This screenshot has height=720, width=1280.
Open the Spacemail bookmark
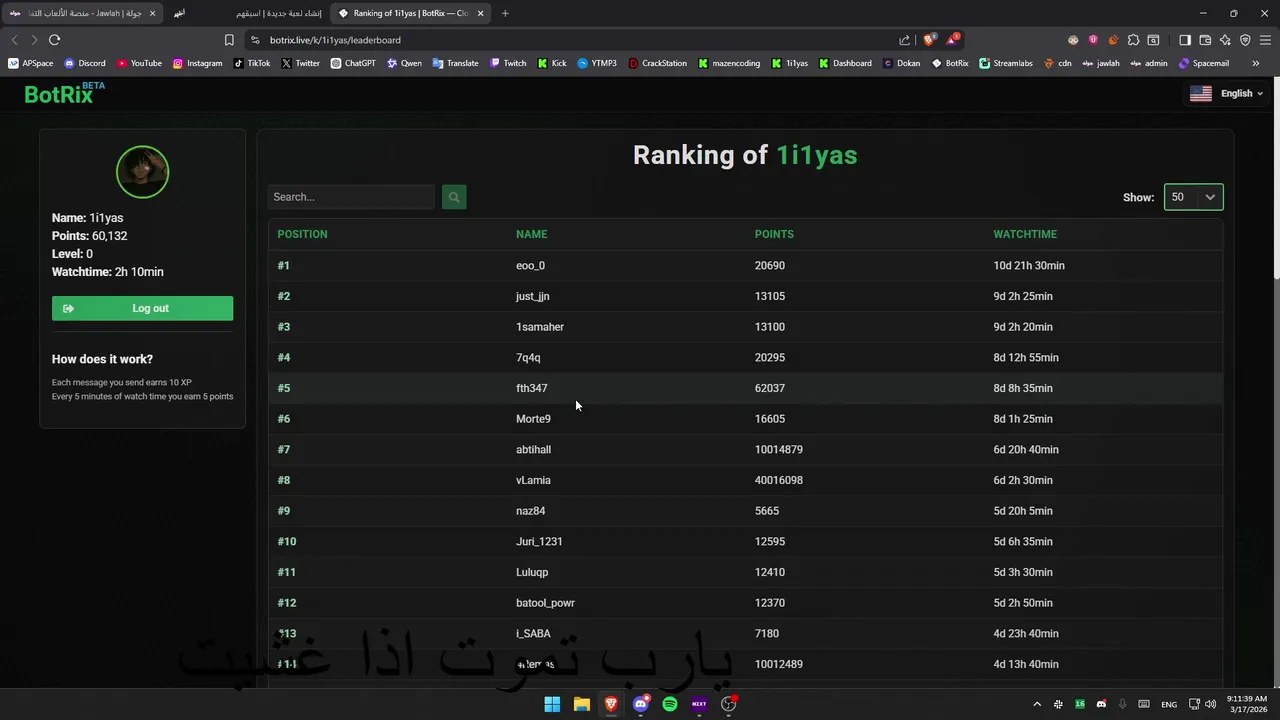1204,63
